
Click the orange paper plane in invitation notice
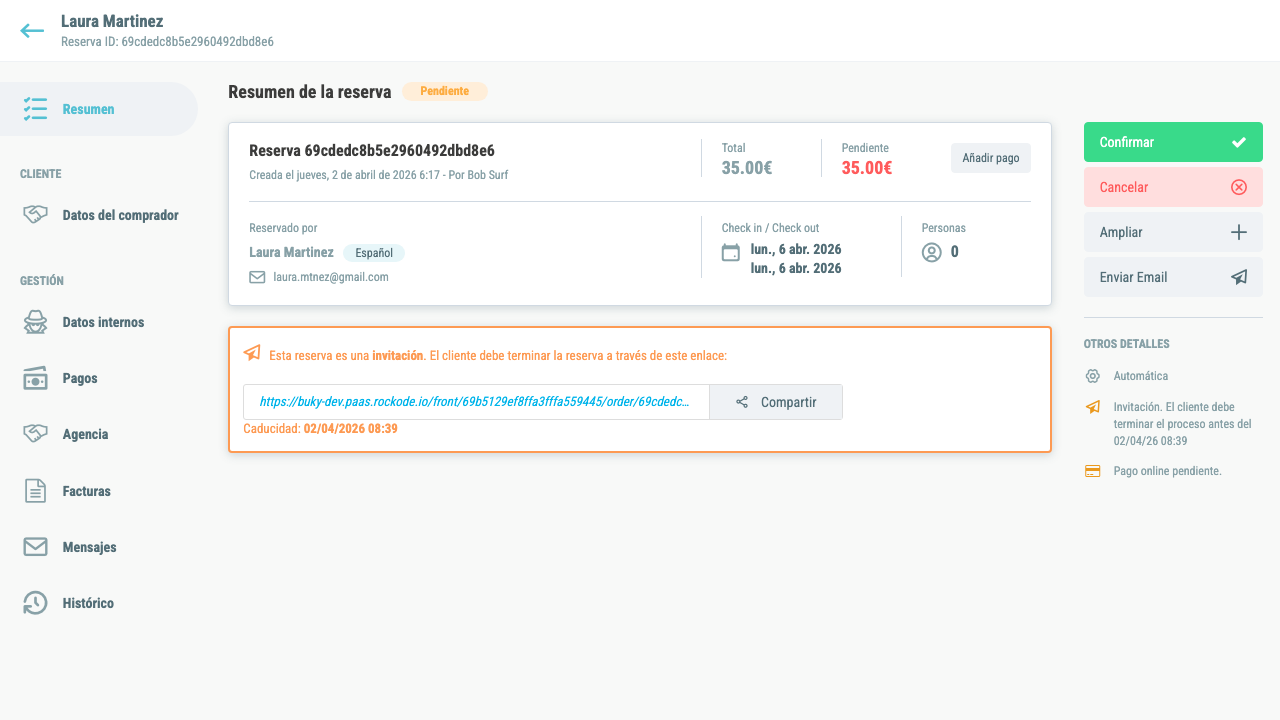click(x=252, y=353)
